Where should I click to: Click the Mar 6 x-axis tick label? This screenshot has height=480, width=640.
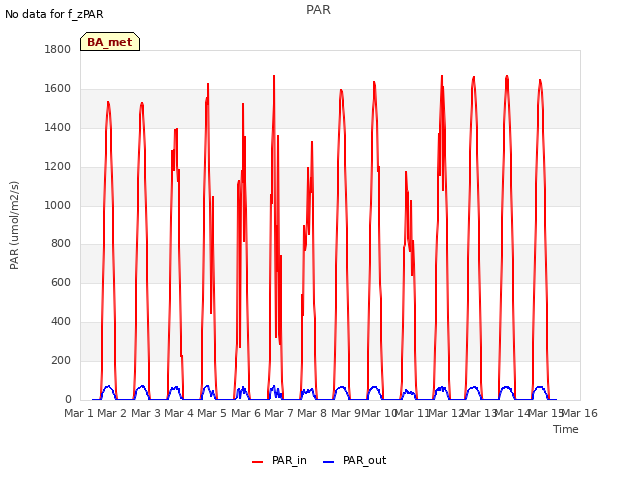point(246,413)
